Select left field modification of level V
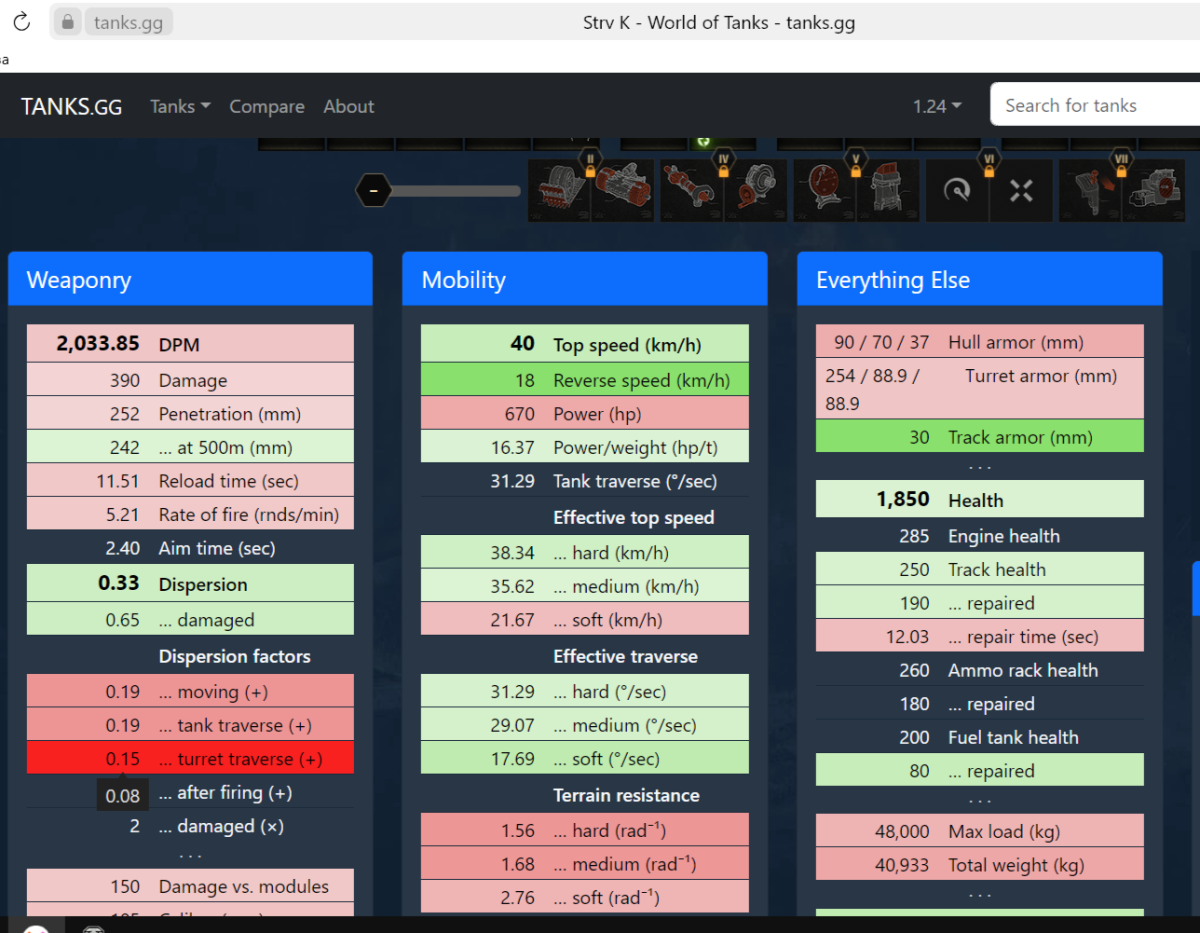This screenshot has width=1200, height=933. point(825,191)
